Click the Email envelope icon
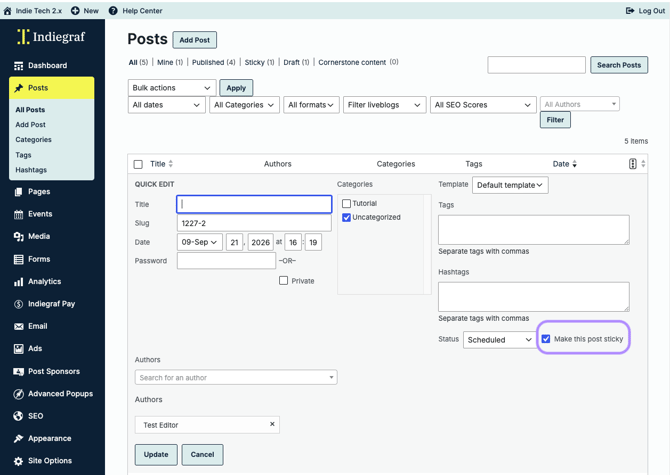This screenshot has width=670, height=475. click(x=18, y=326)
